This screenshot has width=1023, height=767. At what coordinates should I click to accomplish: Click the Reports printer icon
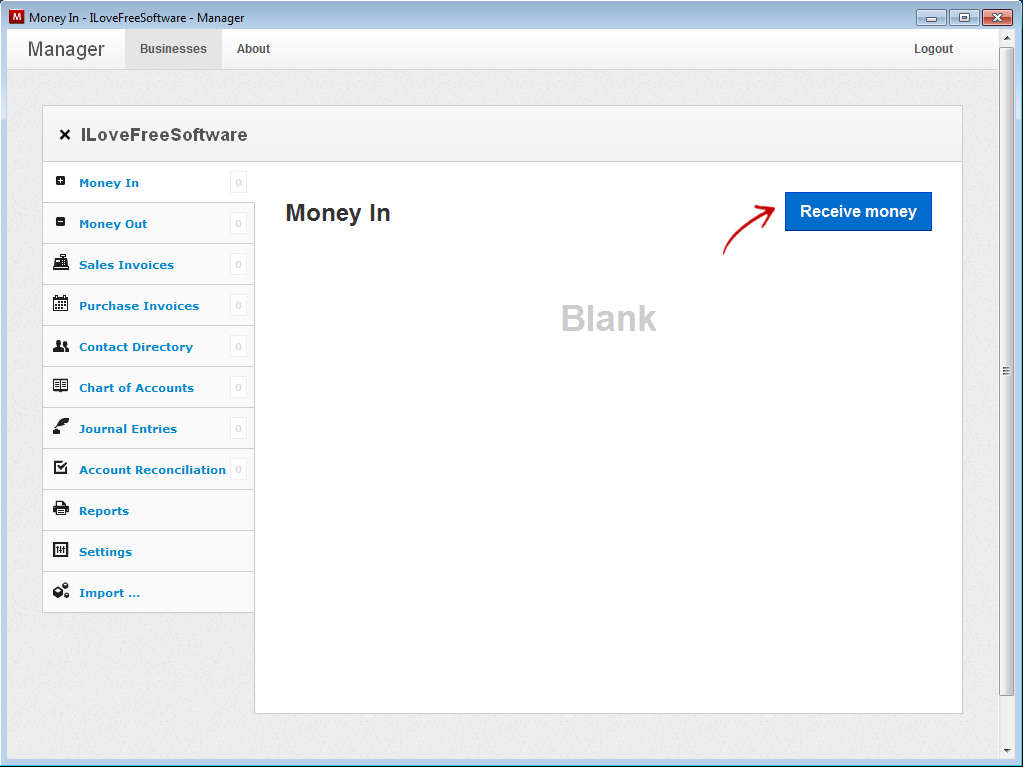[x=61, y=508]
